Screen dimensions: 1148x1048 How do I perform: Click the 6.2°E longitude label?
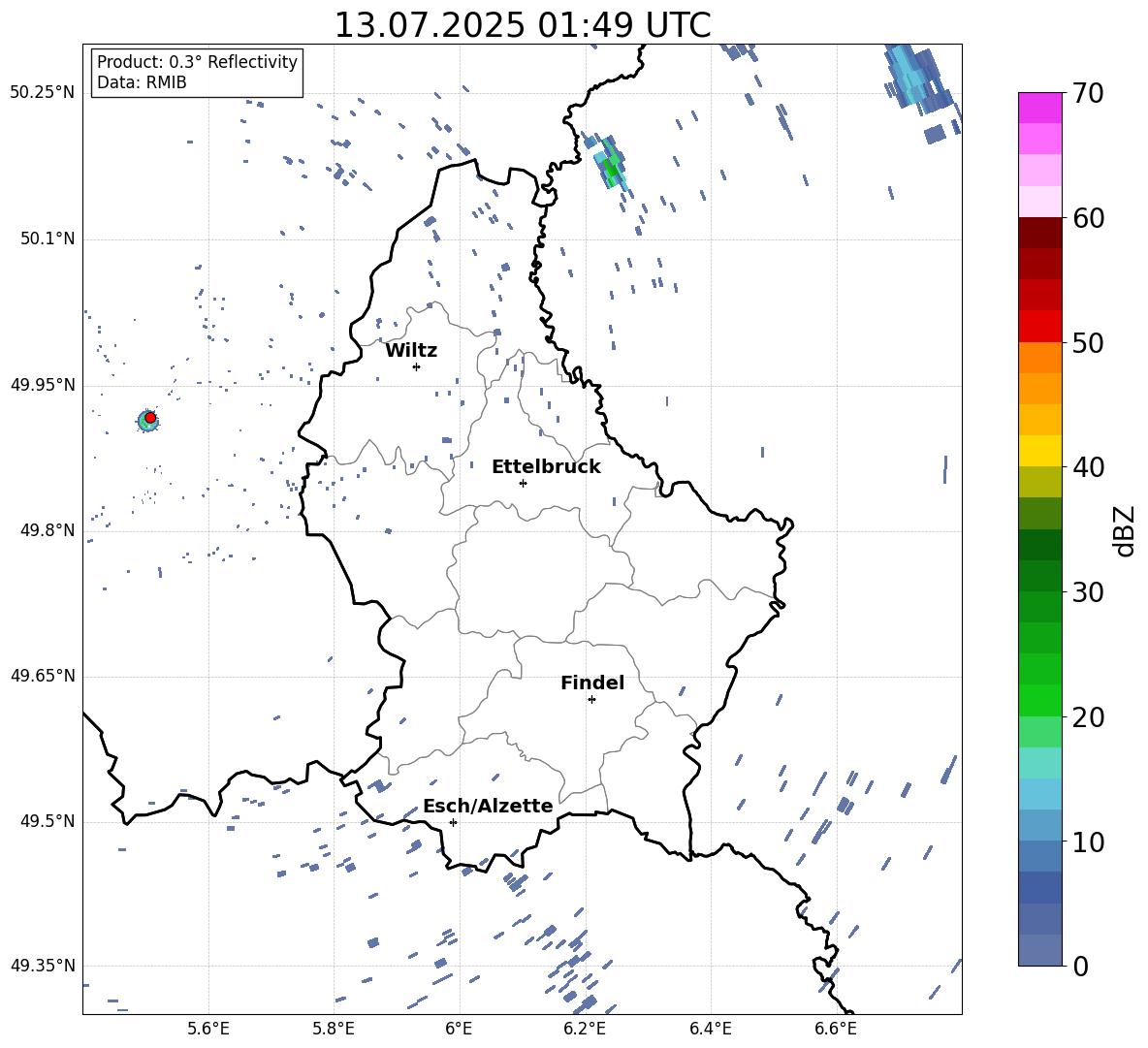click(585, 1029)
